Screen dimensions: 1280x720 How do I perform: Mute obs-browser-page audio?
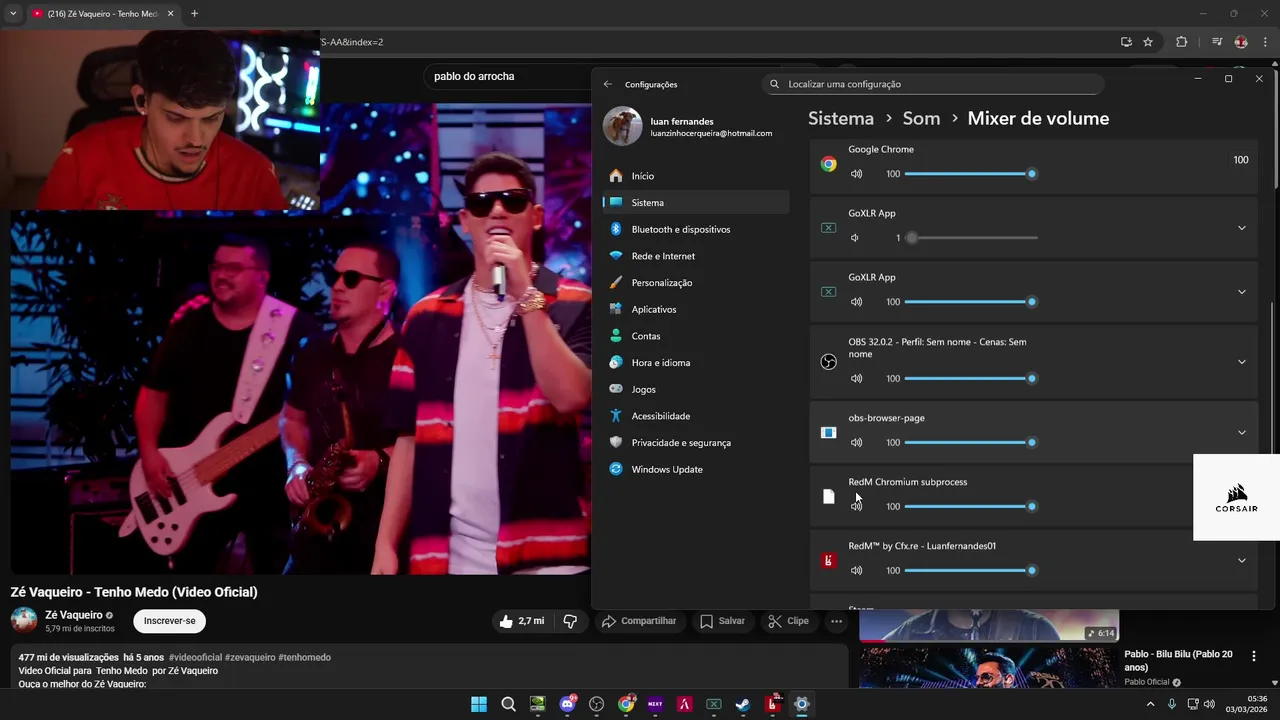(856, 443)
